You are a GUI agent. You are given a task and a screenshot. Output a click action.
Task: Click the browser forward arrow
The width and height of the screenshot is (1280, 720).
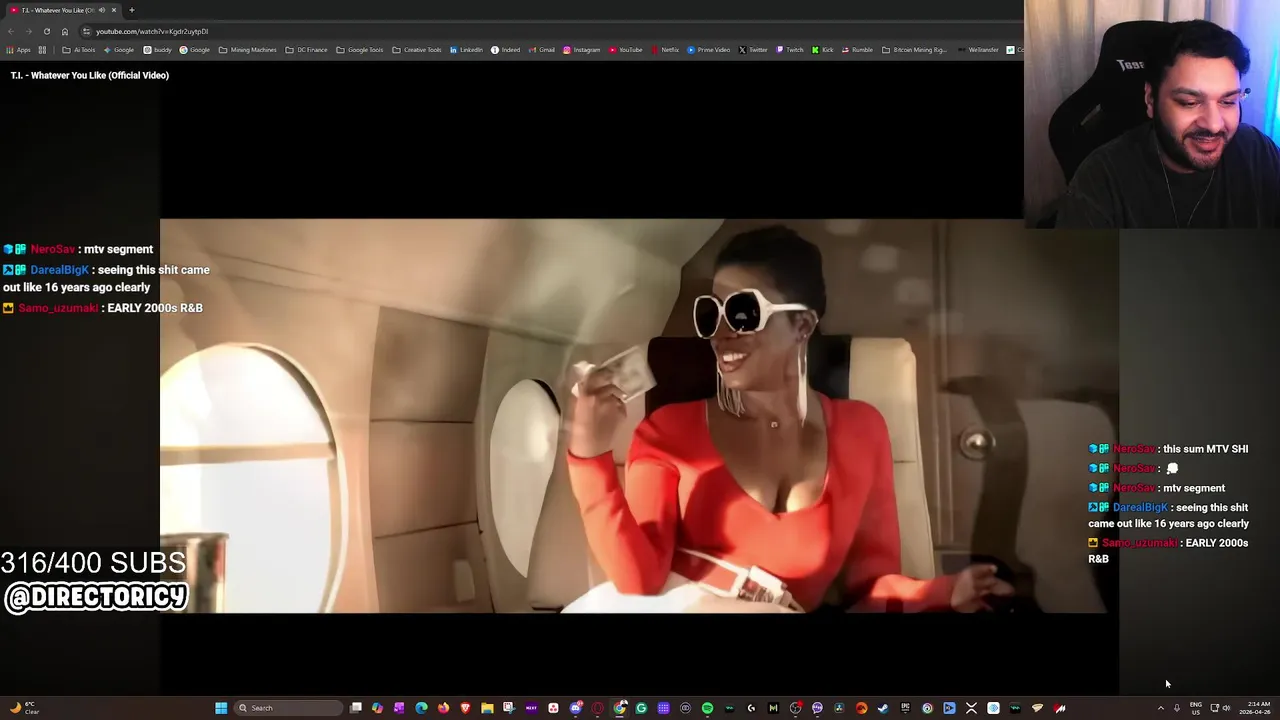point(28,31)
